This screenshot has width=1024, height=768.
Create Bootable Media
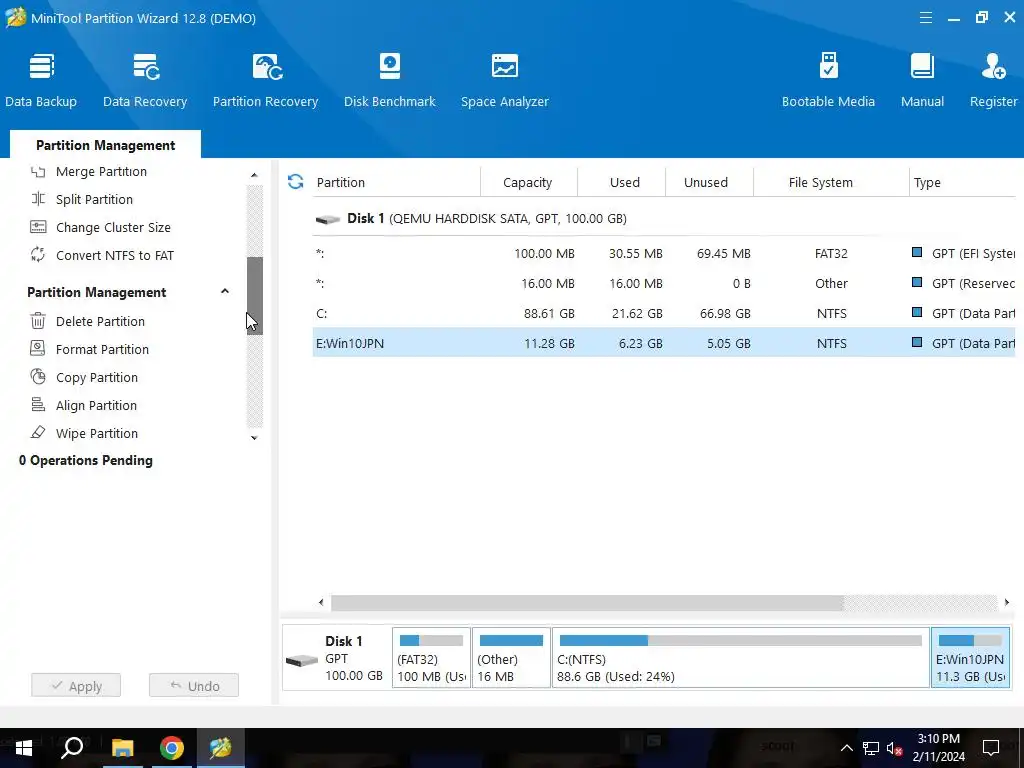click(828, 80)
